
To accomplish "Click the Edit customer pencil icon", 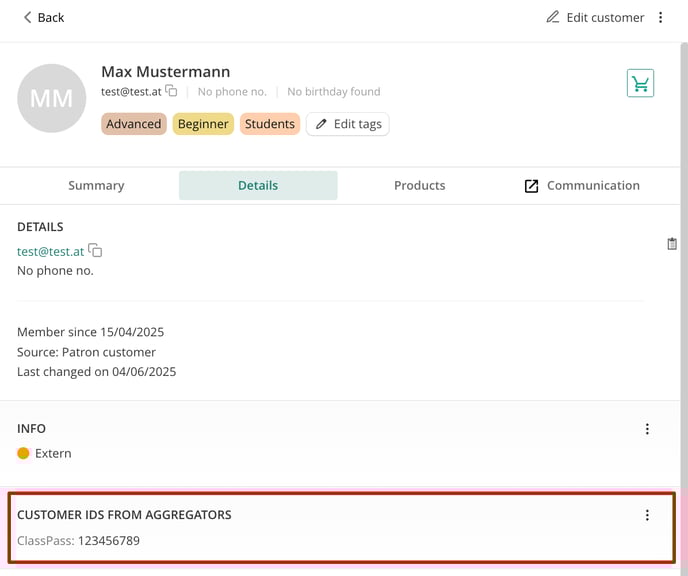I will tap(552, 17).
